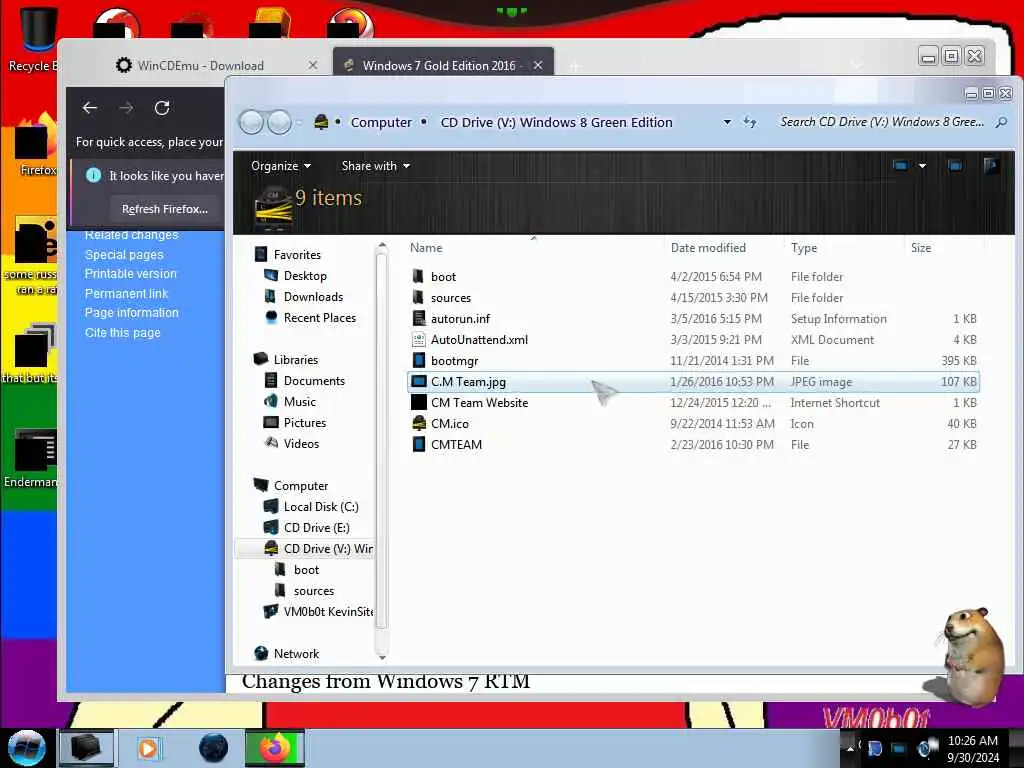Viewport: 1024px width, 768px height.
Task: Click Computer in the address breadcrumb
Action: click(381, 122)
